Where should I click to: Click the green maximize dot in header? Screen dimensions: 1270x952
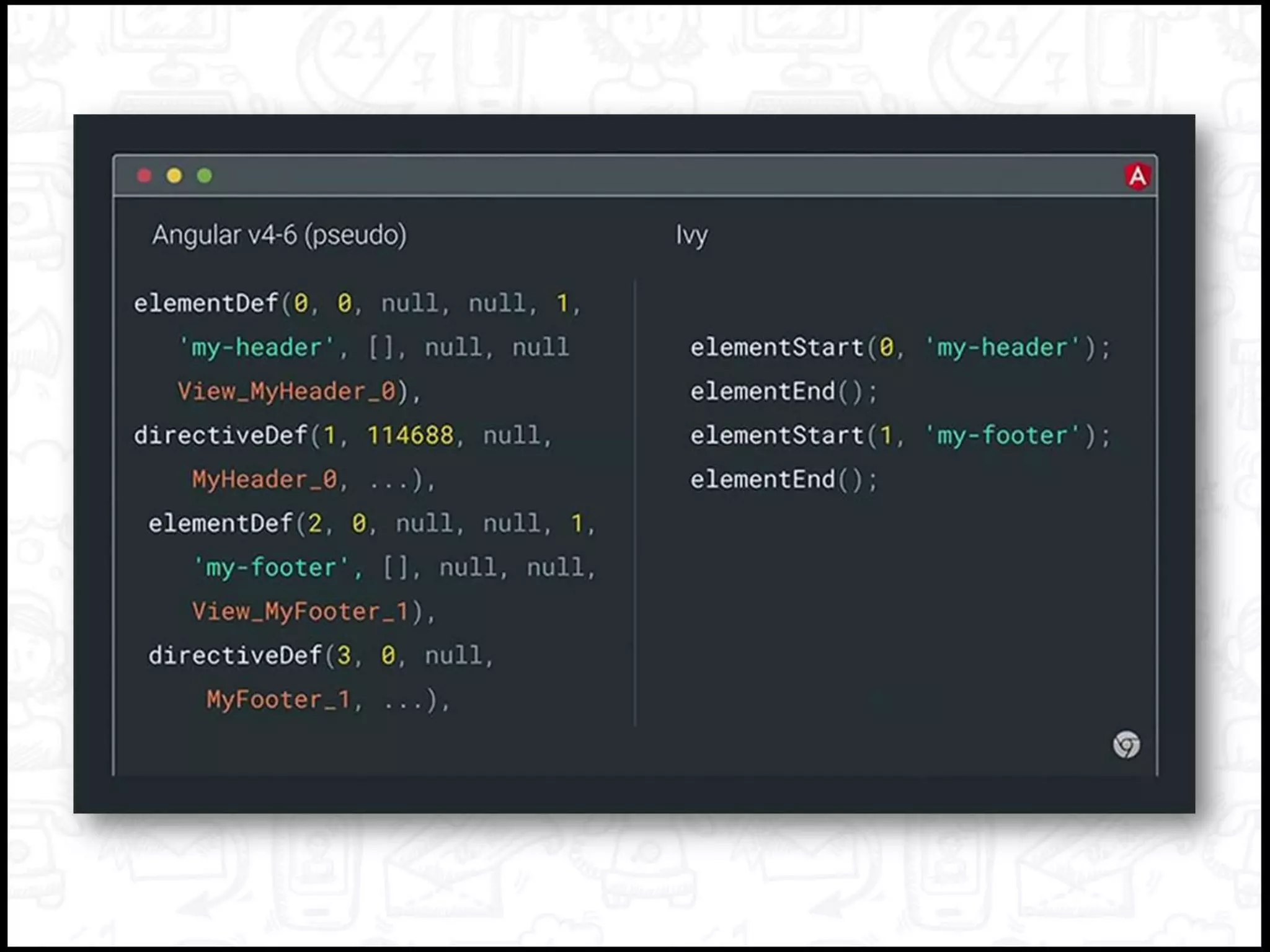click(204, 176)
